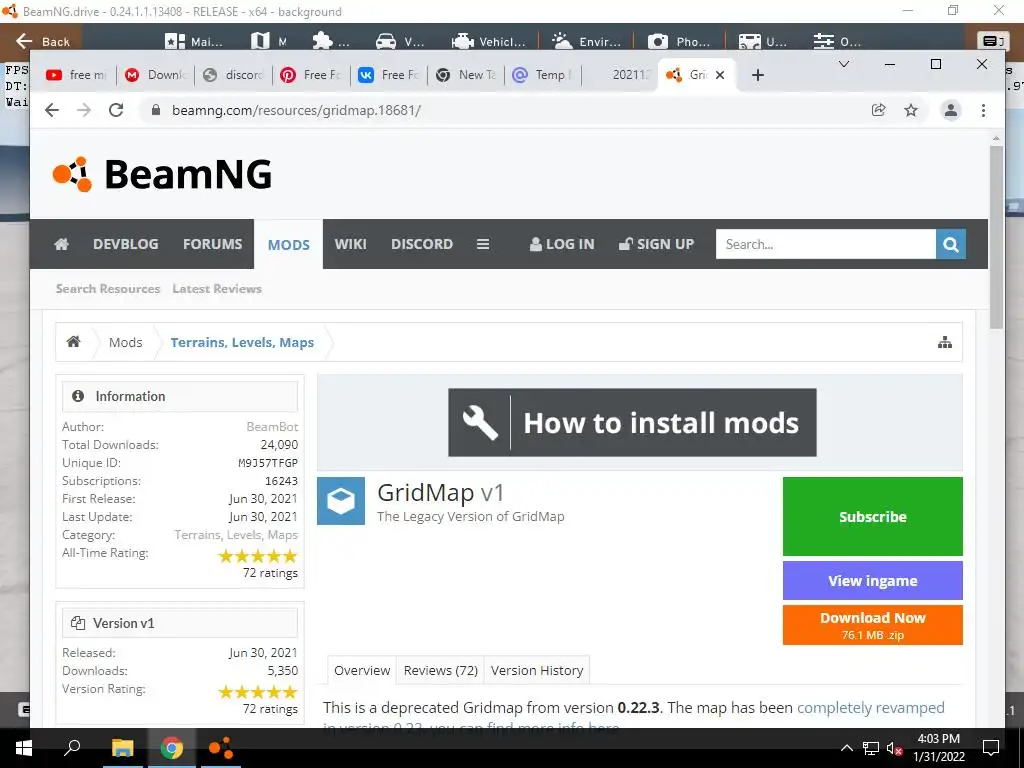Open the hamburger menu icon in navbar
The image size is (1024, 768).
click(x=483, y=244)
